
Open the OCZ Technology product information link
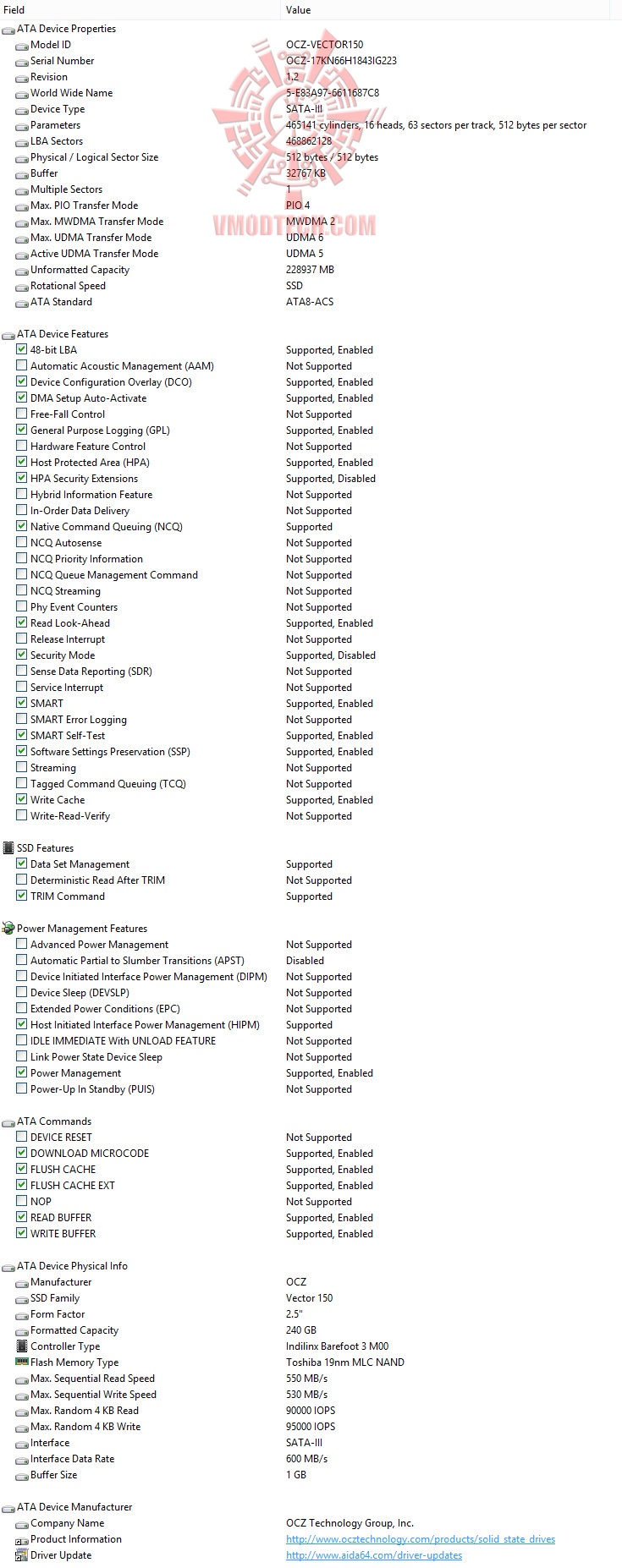pyautogui.click(x=421, y=1539)
